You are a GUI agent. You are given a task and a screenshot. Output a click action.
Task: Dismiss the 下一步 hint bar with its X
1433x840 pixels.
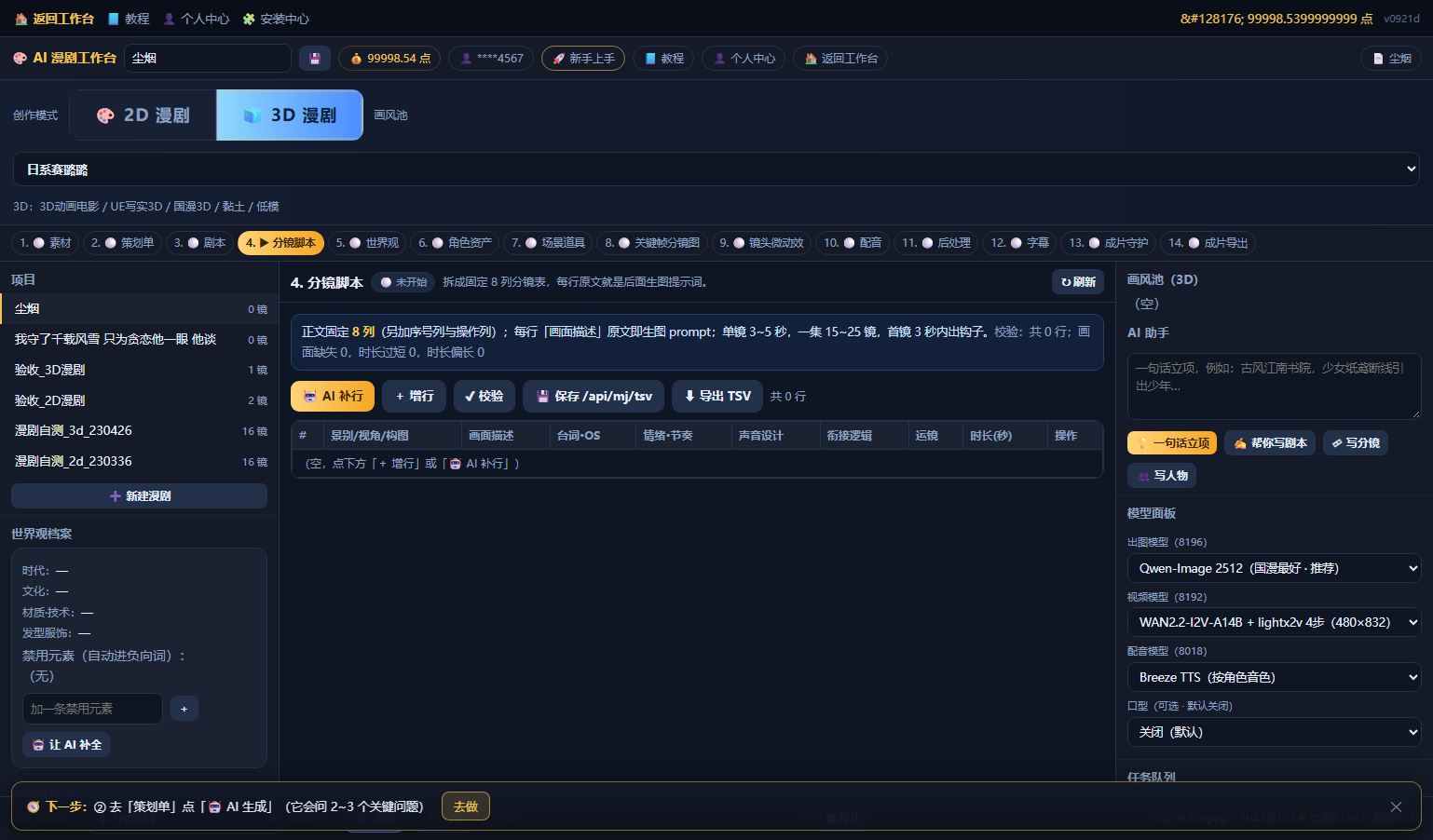1396,807
